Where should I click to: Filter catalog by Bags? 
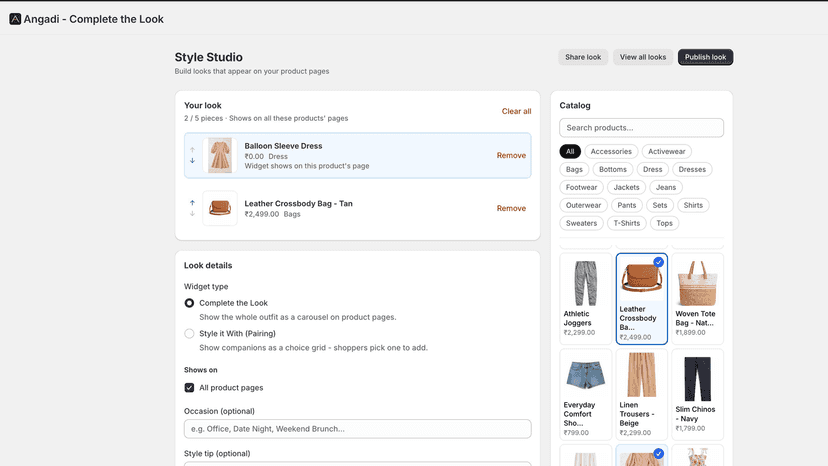click(x=574, y=170)
